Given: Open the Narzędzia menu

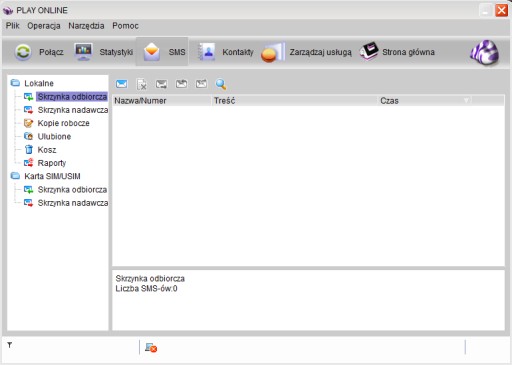Looking at the screenshot, I should click(x=86, y=26).
